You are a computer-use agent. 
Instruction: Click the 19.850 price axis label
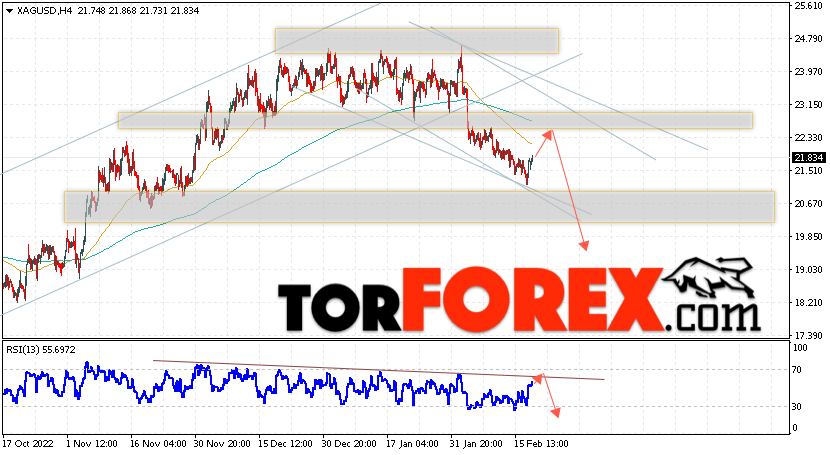pos(809,236)
